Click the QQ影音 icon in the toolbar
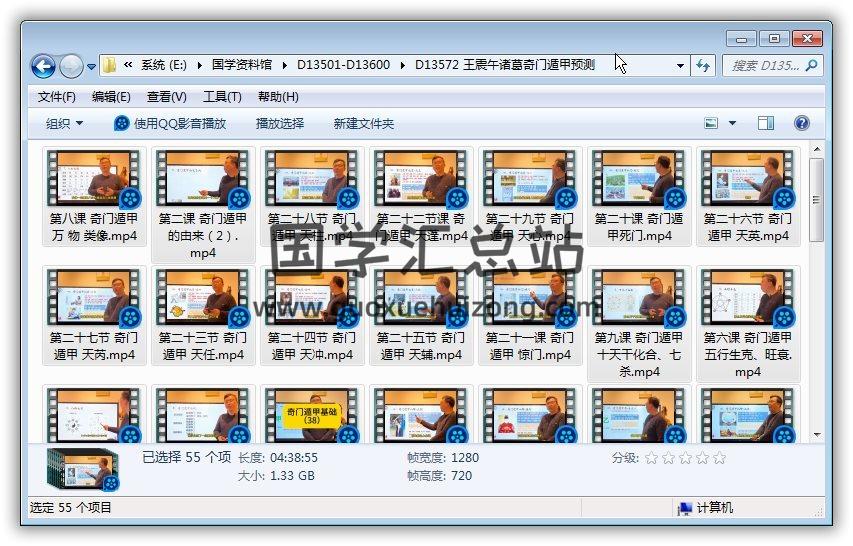Image resolution: width=853 pixels, height=546 pixels. 122,123
